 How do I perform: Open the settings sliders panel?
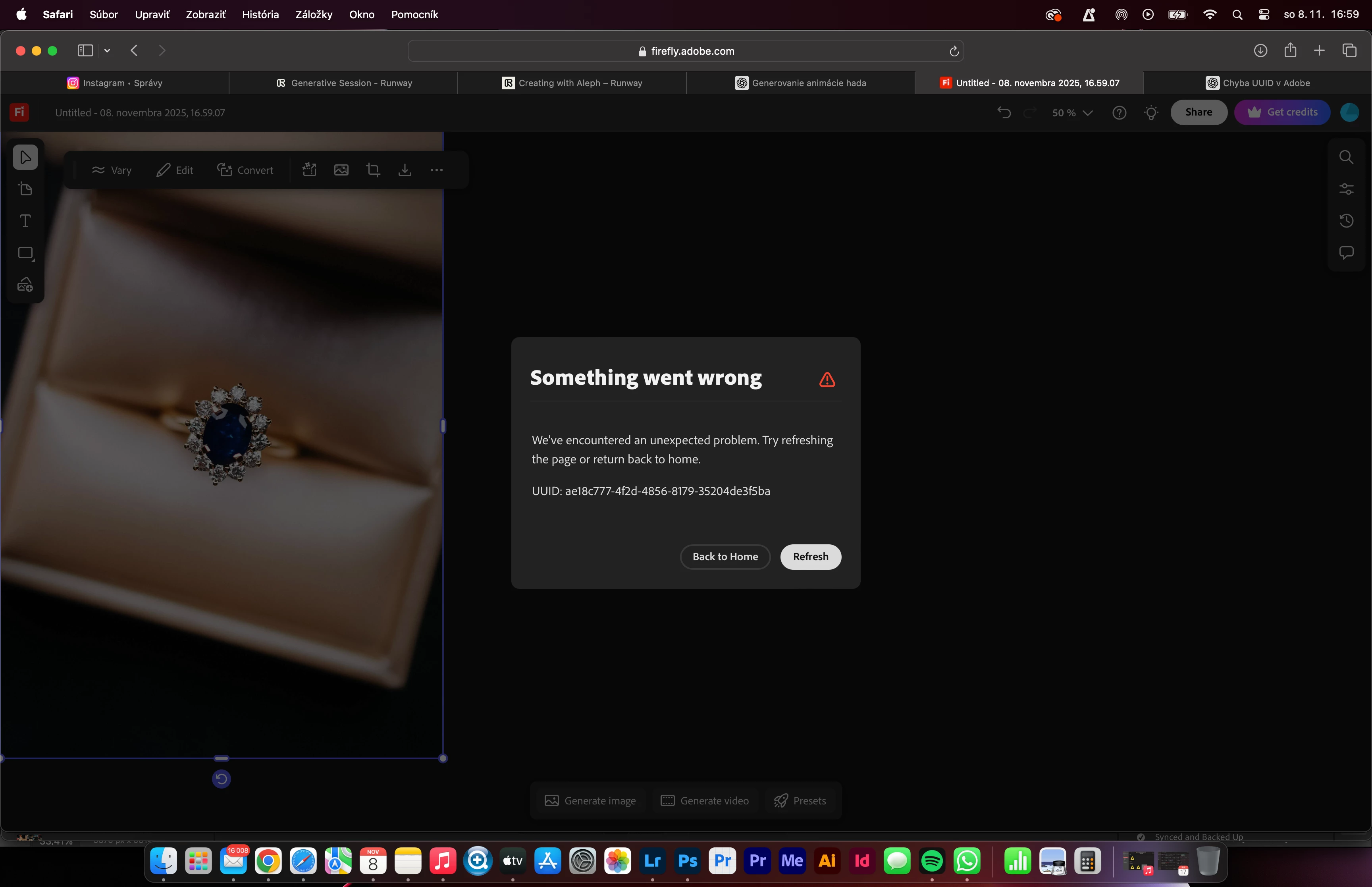[x=1346, y=189]
